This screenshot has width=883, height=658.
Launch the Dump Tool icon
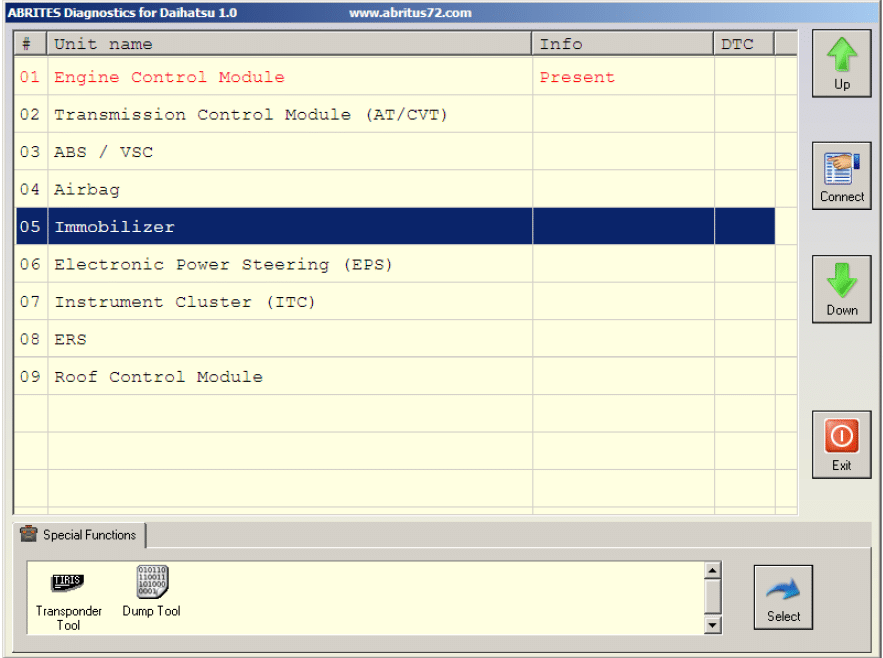pos(152,582)
